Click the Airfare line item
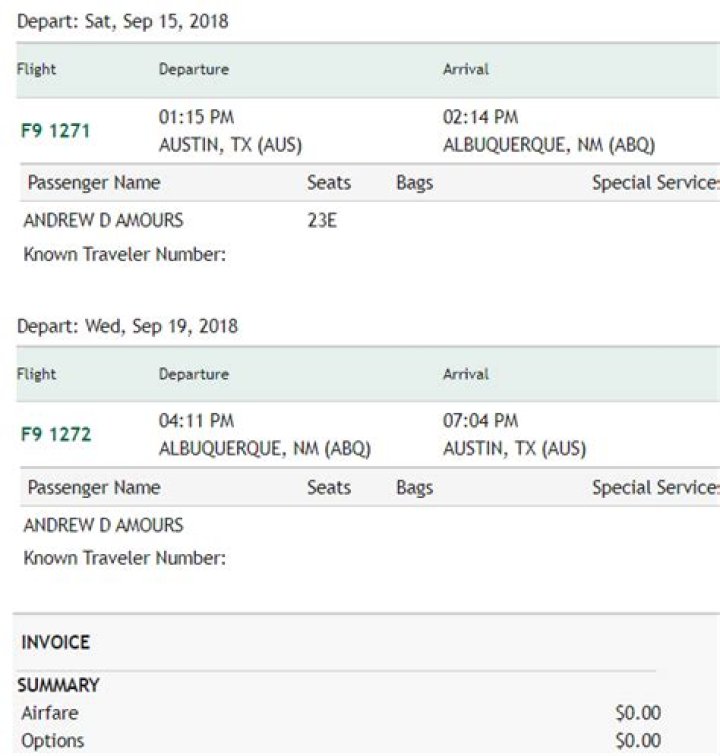The height and width of the screenshot is (756, 720). pyautogui.click(x=49, y=713)
